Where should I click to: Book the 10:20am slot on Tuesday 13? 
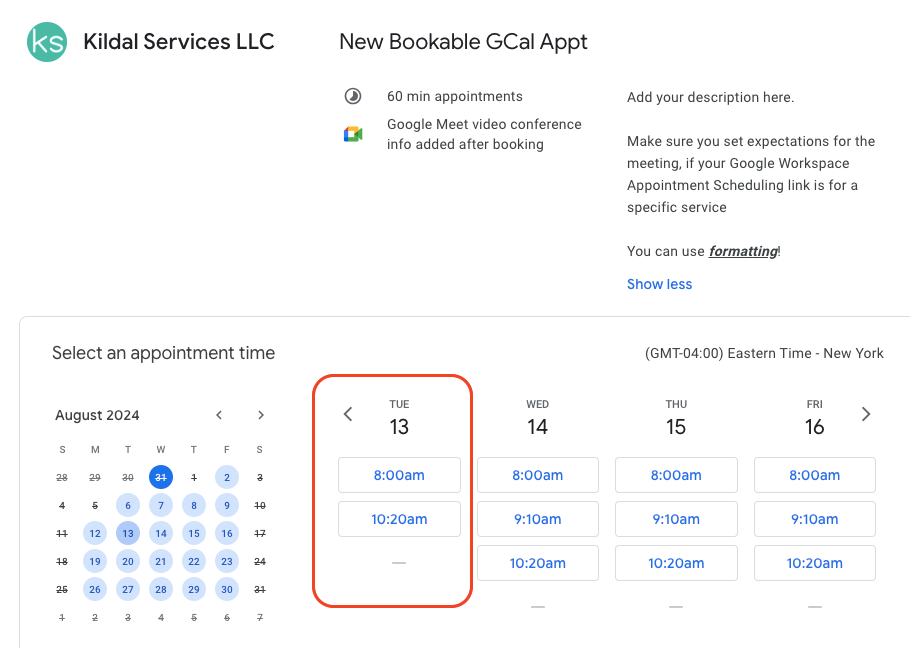coord(399,519)
